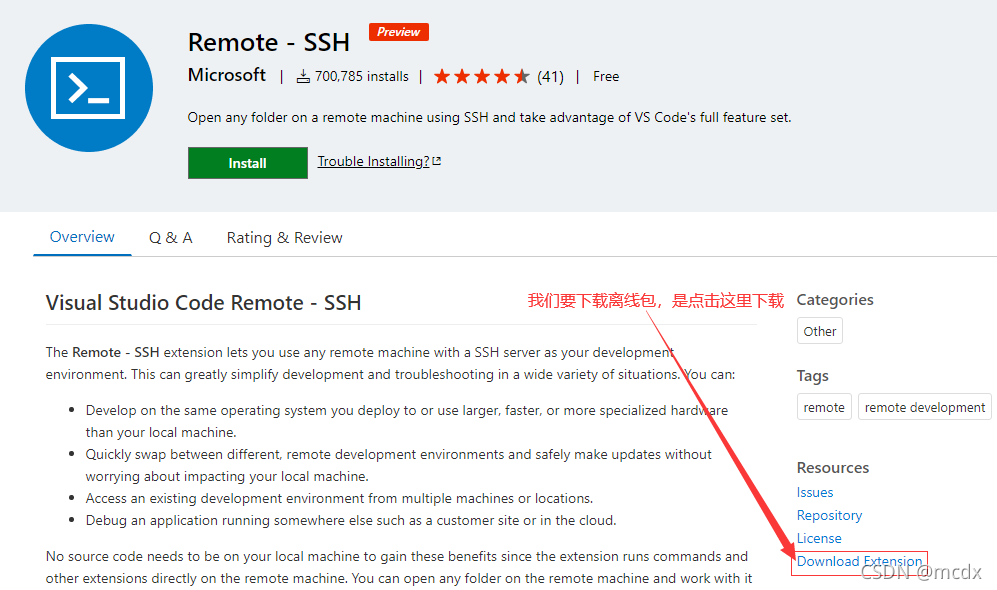Open the Q & A tab
The image size is (997, 590).
pyautogui.click(x=170, y=238)
